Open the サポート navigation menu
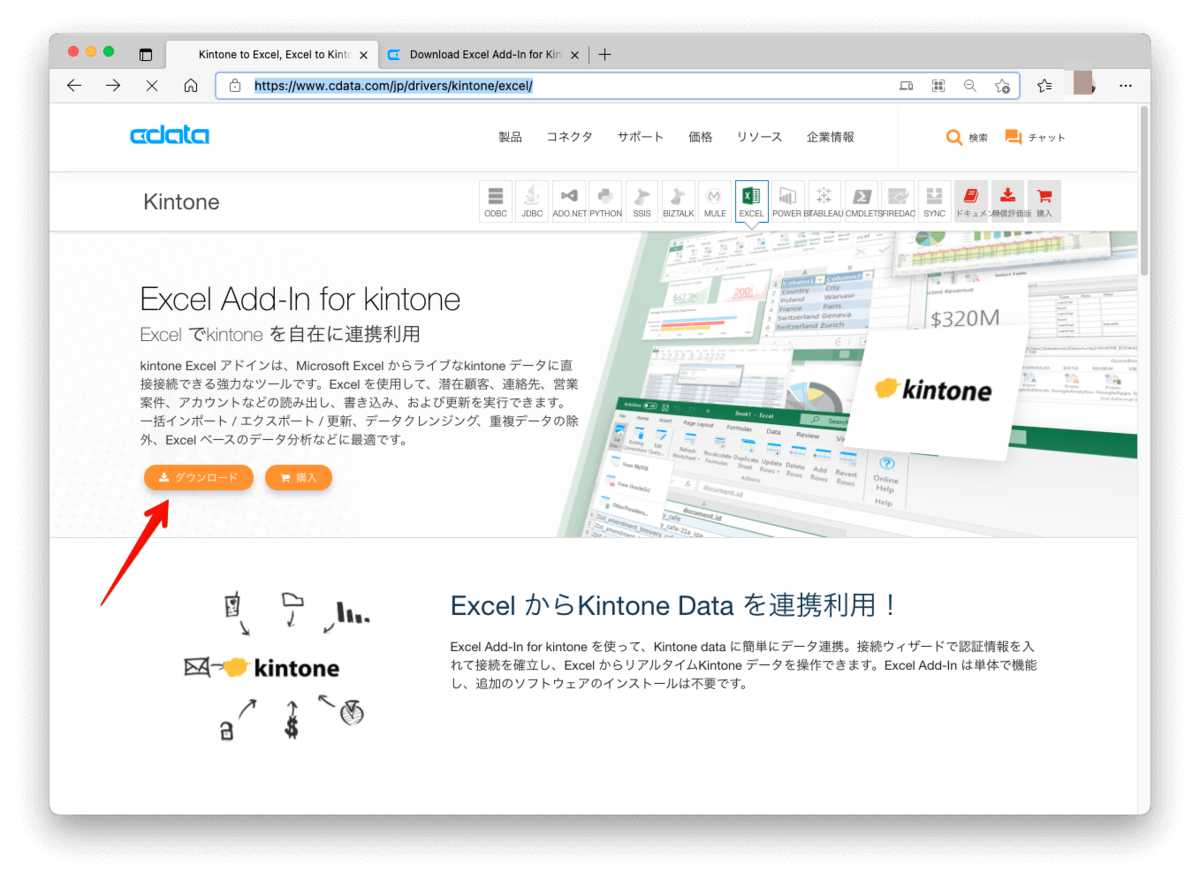1200x880 pixels. coord(640,137)
